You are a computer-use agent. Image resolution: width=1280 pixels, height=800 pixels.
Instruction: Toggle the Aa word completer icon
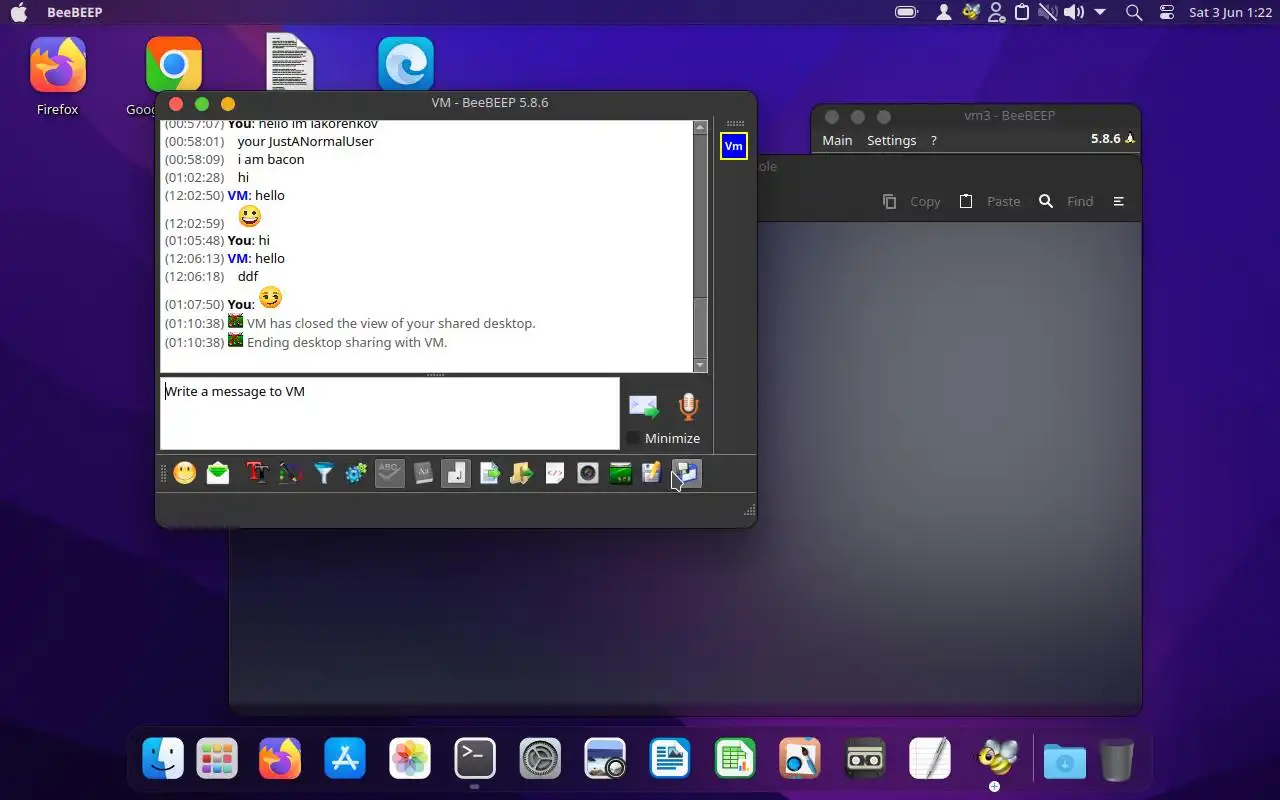(x=422, y=473)
